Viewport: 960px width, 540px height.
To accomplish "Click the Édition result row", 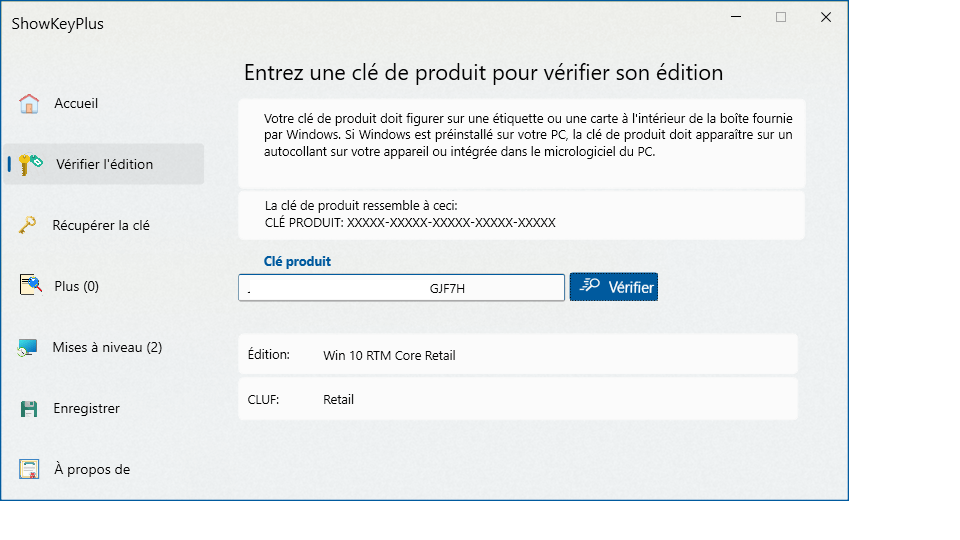I will click(x=518, y=354).
